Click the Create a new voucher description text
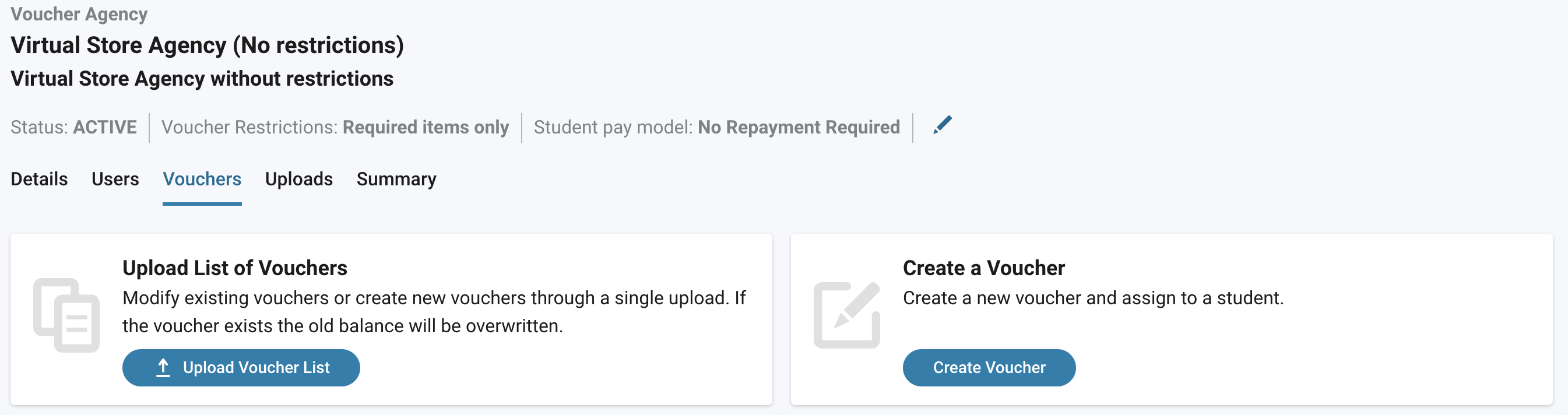This screenshot has height=415, width=1568. pos(1093,298)
